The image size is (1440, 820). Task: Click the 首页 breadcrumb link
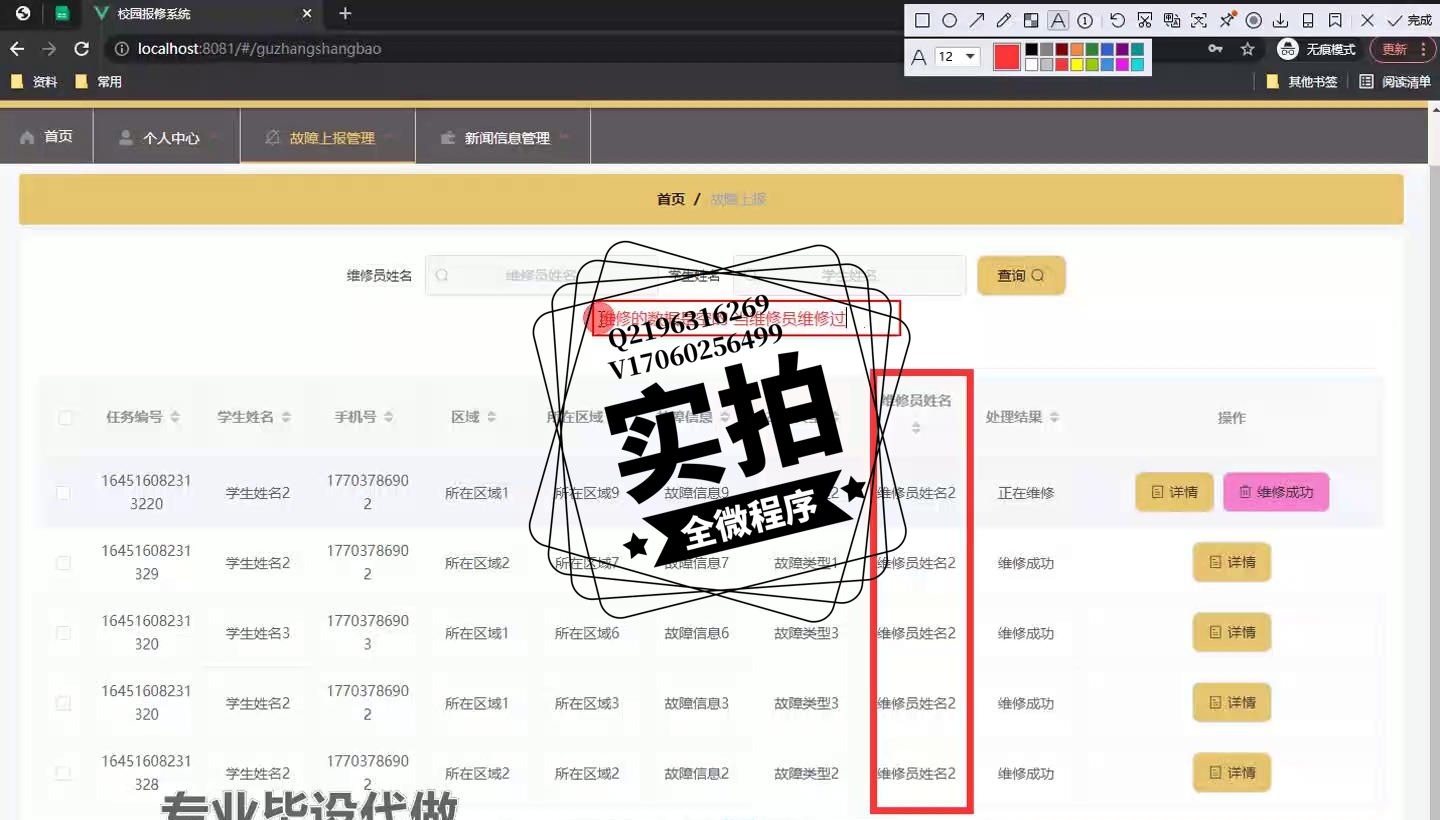671,199
